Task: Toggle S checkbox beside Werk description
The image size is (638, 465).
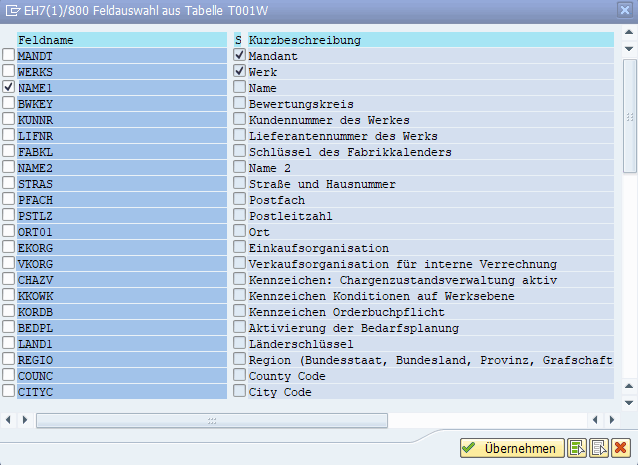Action: pos(240,71)
